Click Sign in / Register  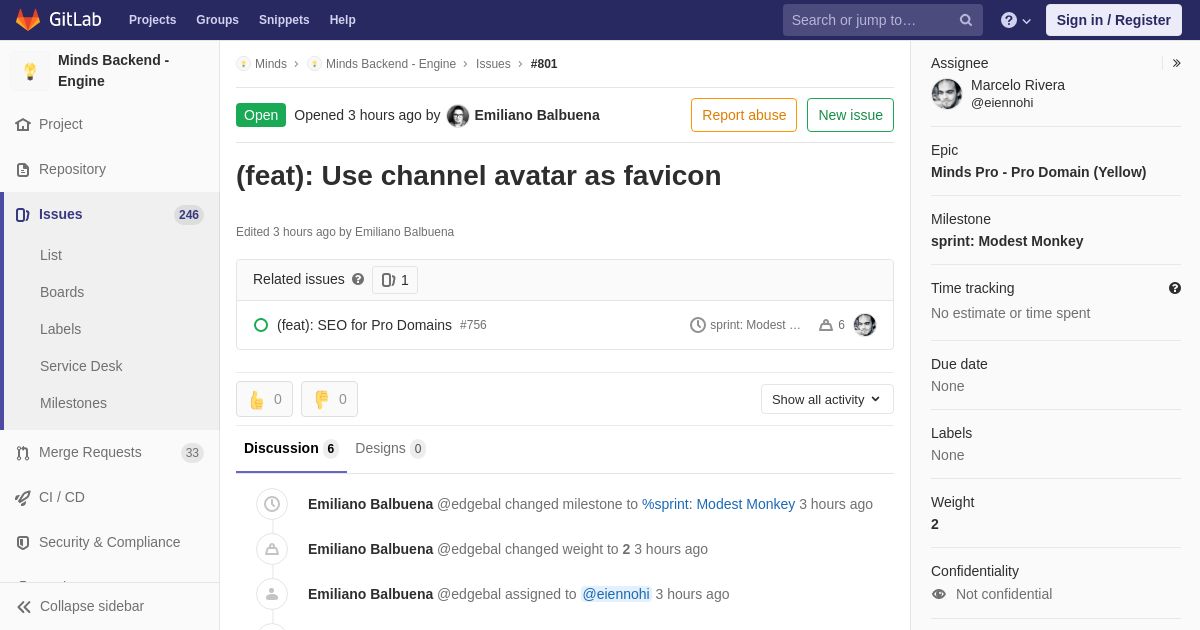point(1113,20)
